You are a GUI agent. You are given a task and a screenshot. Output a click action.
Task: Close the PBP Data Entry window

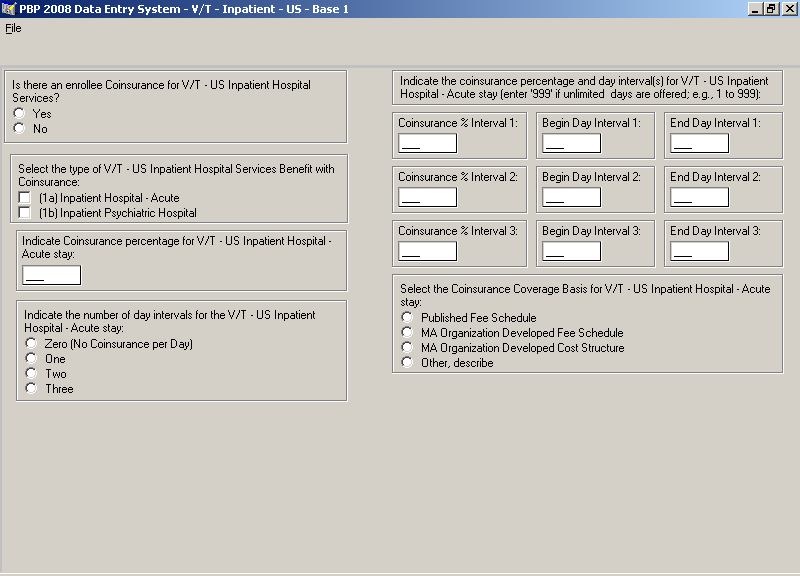(788, 9)
